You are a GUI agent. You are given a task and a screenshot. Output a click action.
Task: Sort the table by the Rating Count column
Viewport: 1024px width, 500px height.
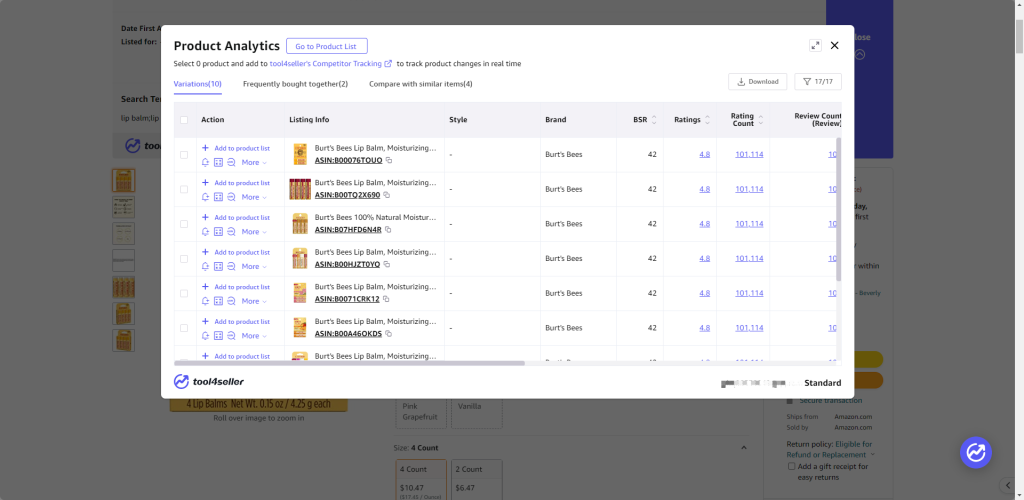[760, 119]
